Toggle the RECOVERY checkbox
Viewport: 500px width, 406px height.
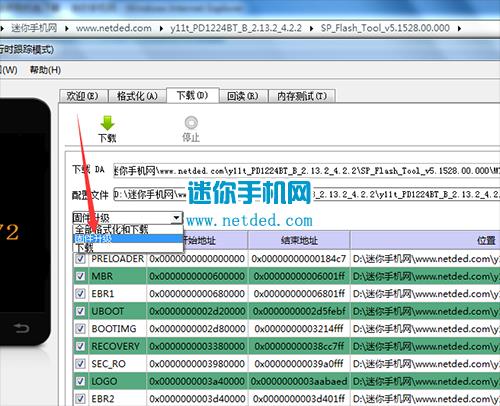pos(80,346)
